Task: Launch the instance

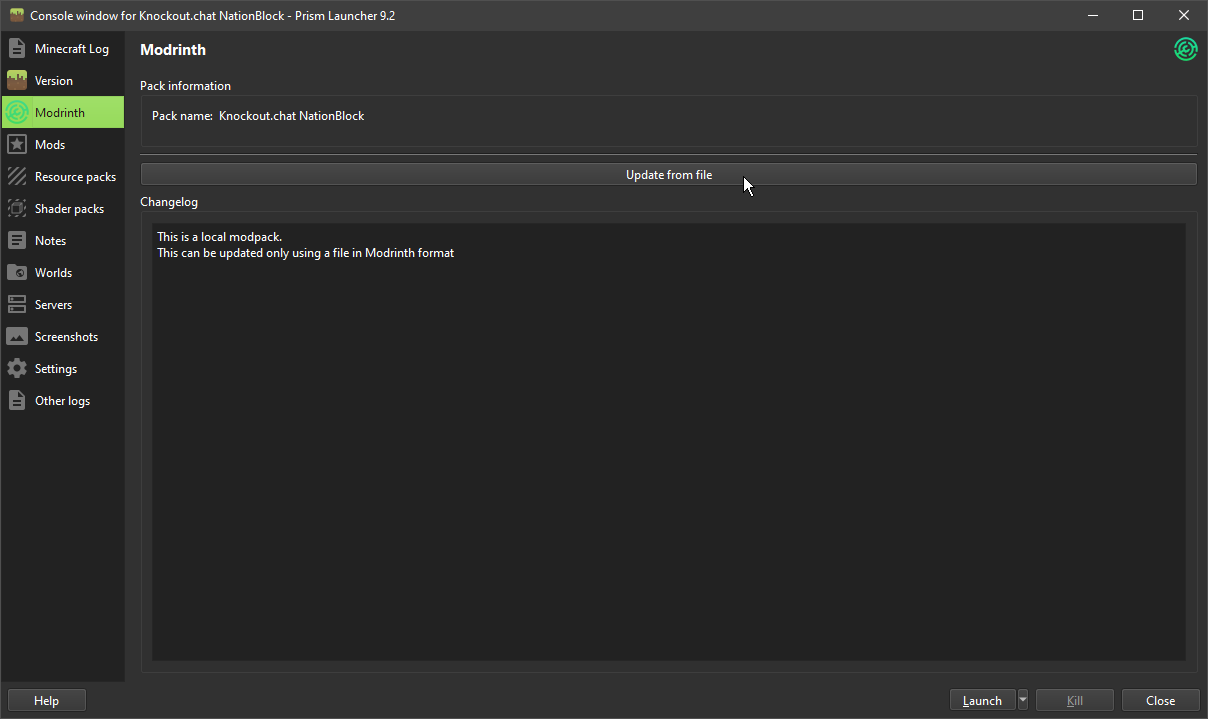Action: tap(982, 700)
